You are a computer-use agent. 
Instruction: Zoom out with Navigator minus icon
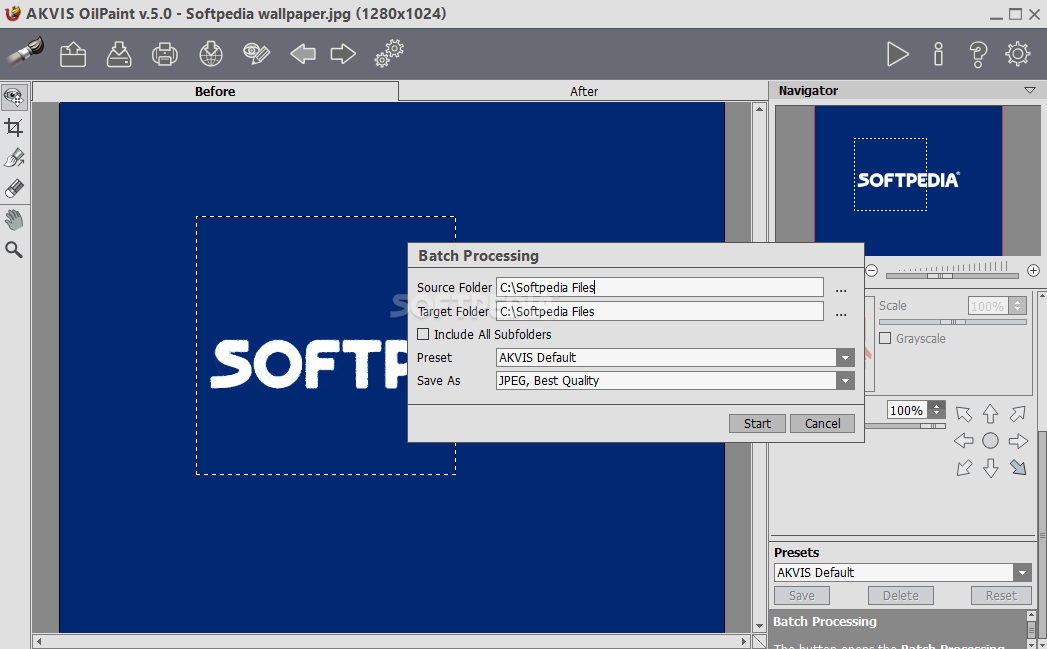click(871, 270)
